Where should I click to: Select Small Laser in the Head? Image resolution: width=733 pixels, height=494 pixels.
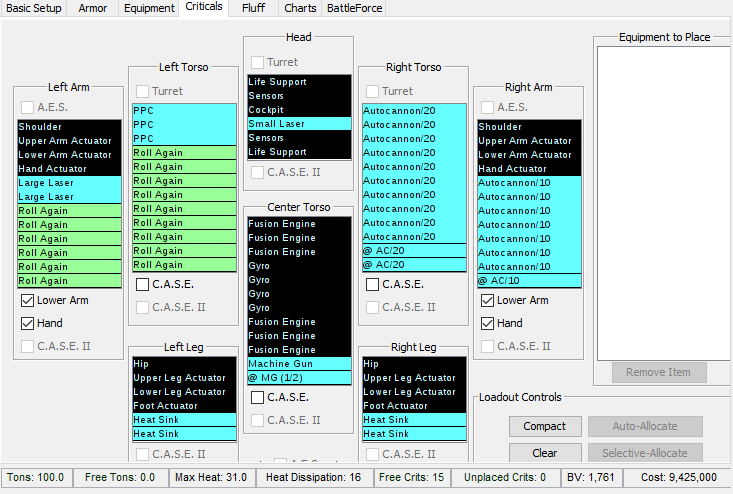tap(299, 124)
